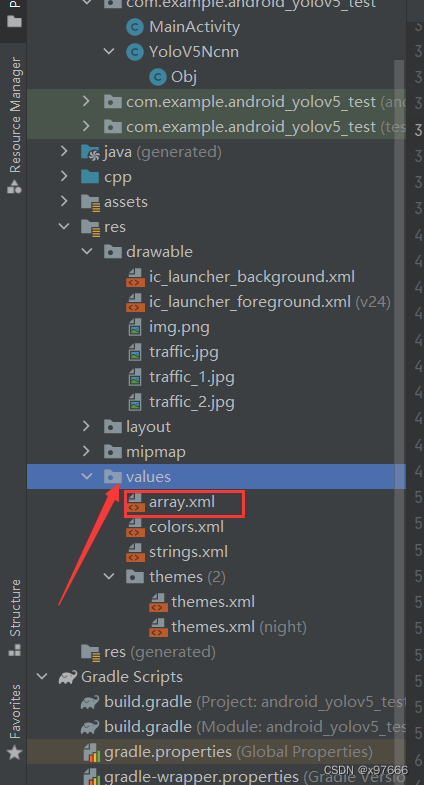Click the colors.xml file icon
Image resolution: width=424 pixels, height=785 pixels.
tap(135, 527)
